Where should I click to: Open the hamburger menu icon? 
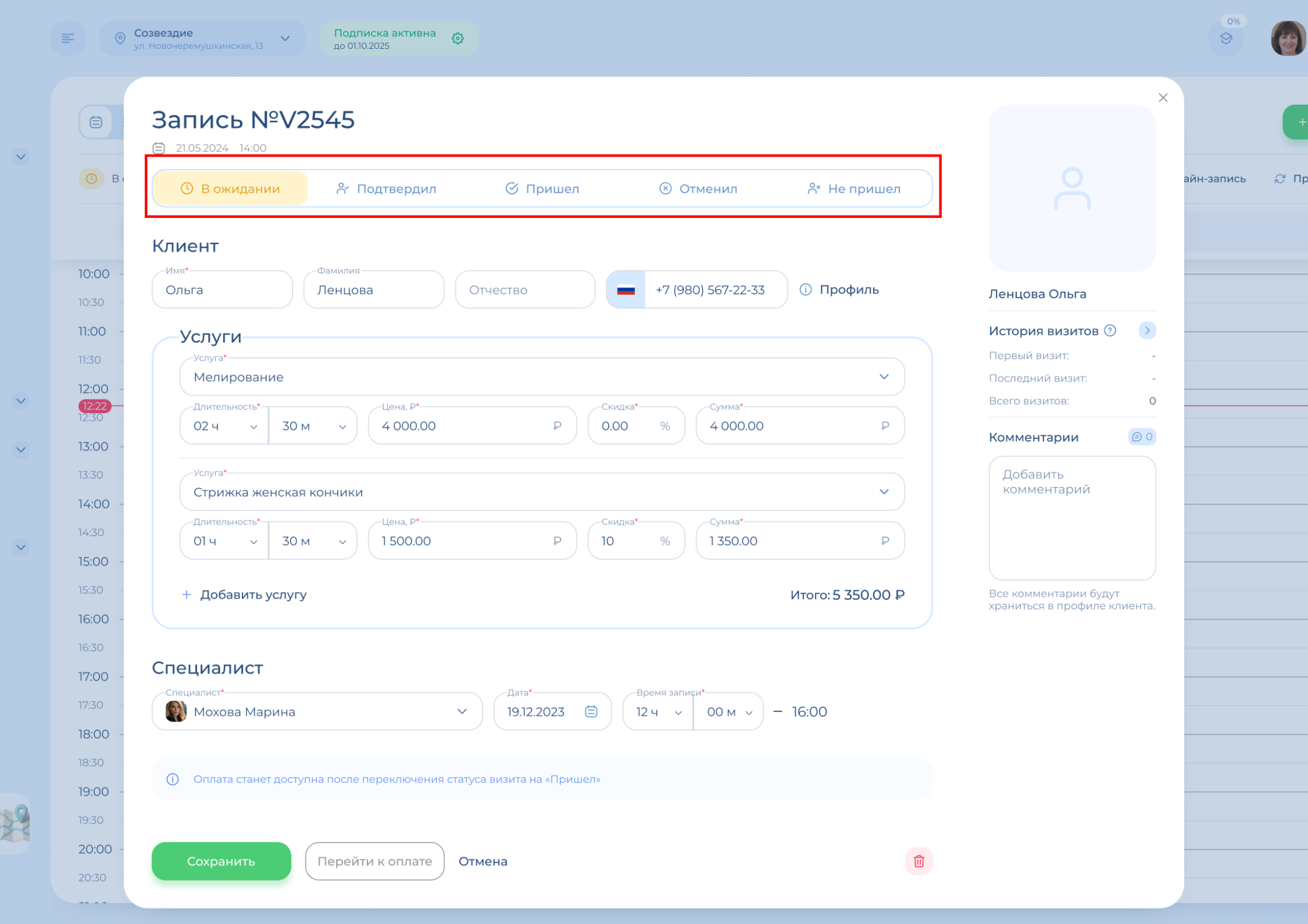[68, 39]
